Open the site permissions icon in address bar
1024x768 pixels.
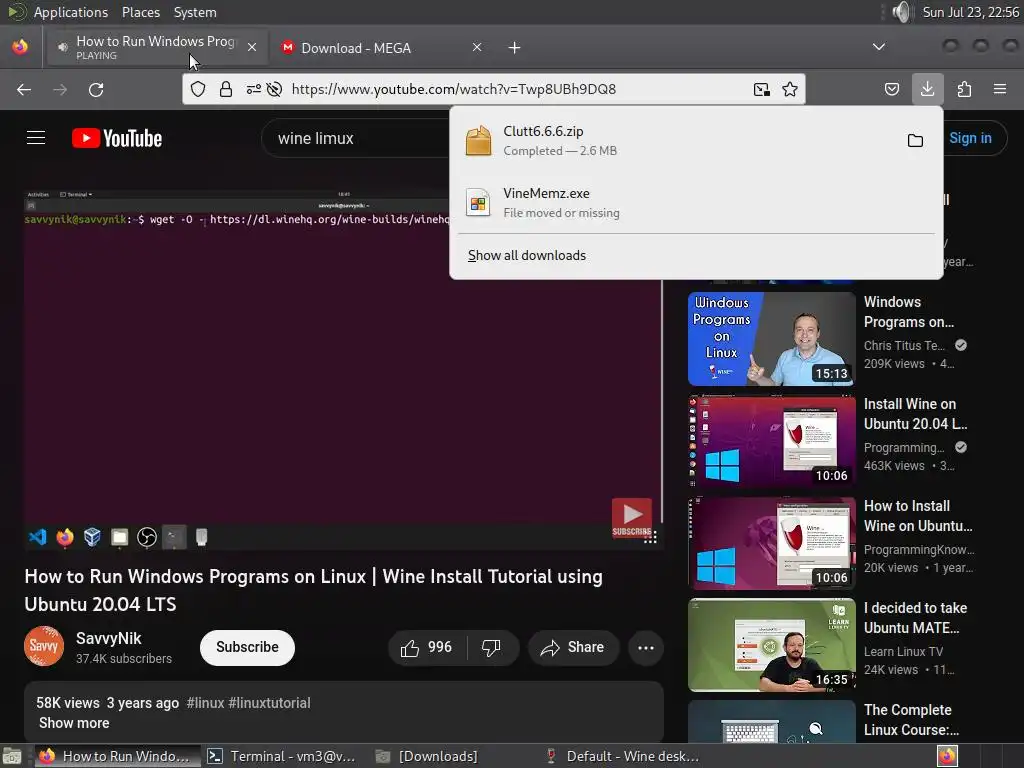pyautogui.click(x=253, y=89)
